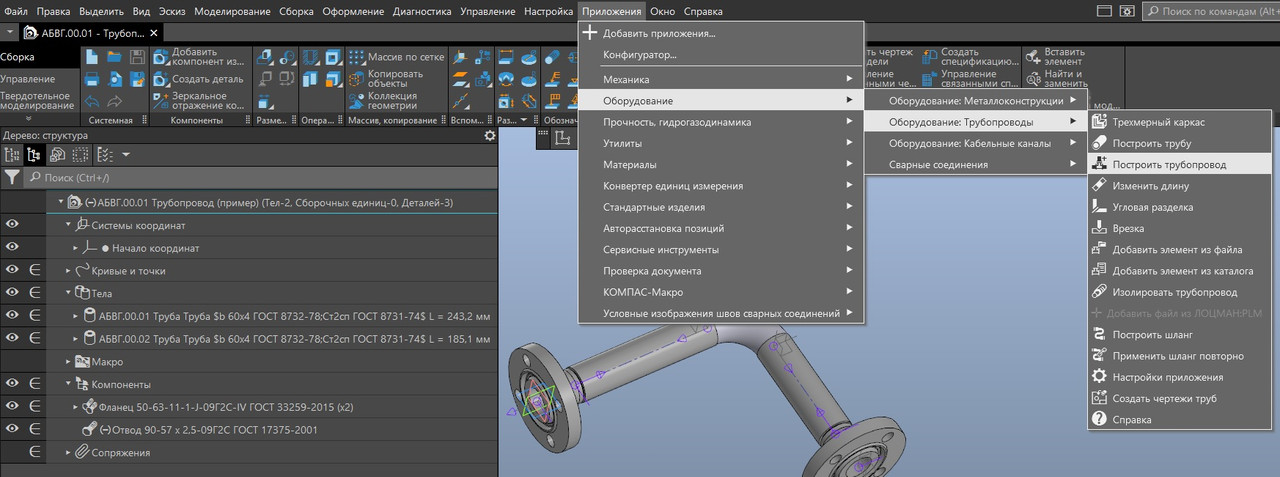Choose Построить трубу from the submenu

(1178, 143)
